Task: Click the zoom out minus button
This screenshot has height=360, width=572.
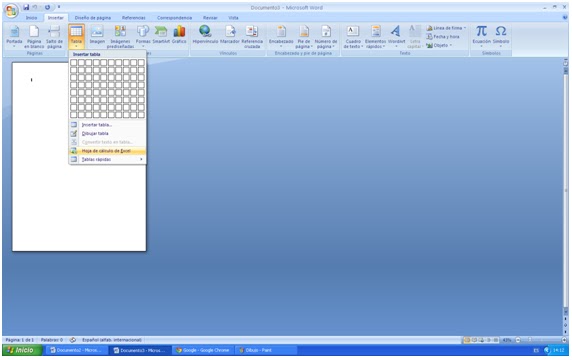Action: 518,340
